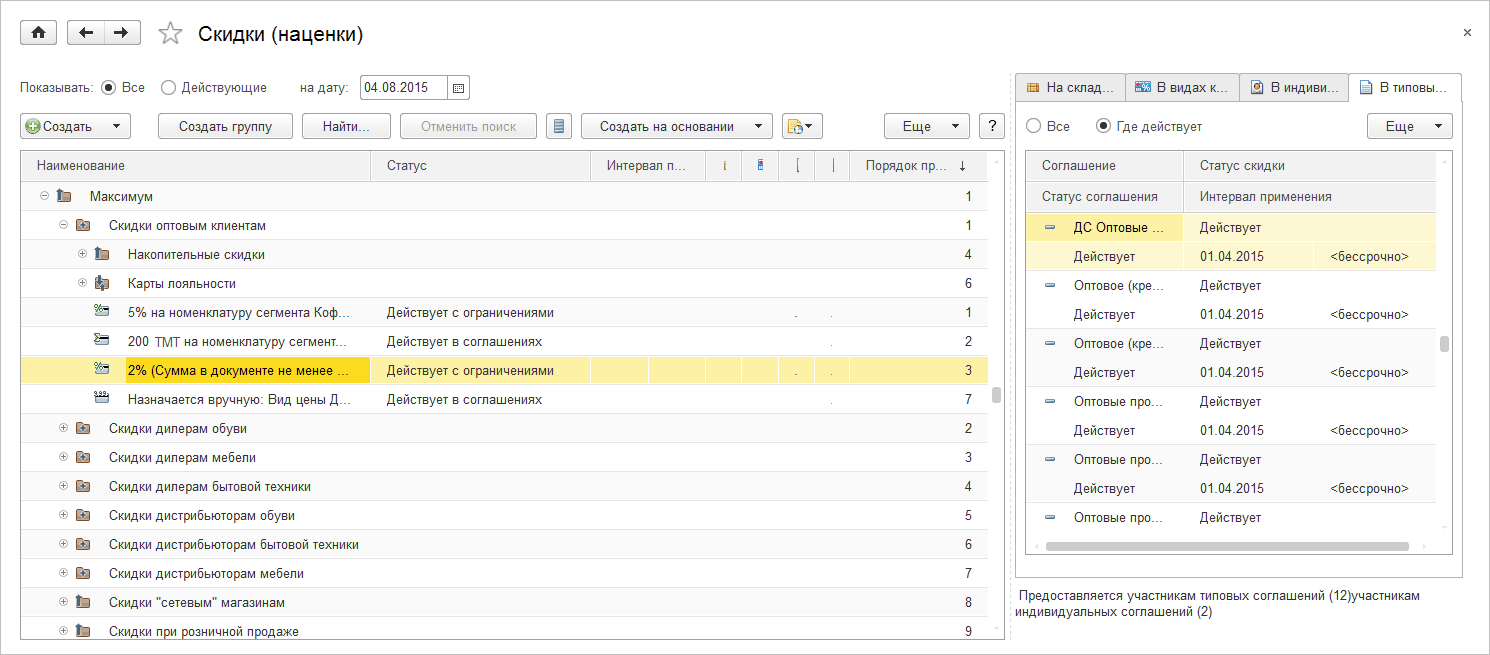Screen dimensions: 1490x655
Task: Click the Home icon button
Action: [39, 33]
